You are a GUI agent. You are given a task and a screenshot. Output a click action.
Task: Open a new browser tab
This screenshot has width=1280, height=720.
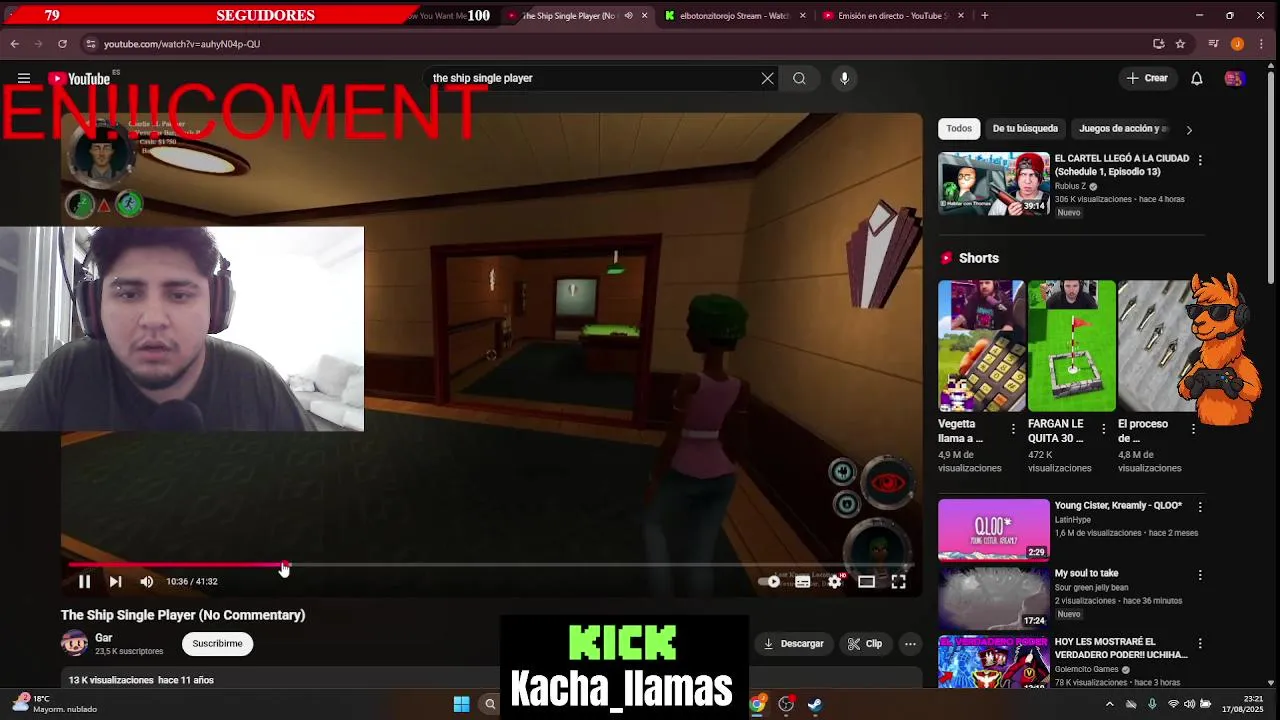coord(985,15)
